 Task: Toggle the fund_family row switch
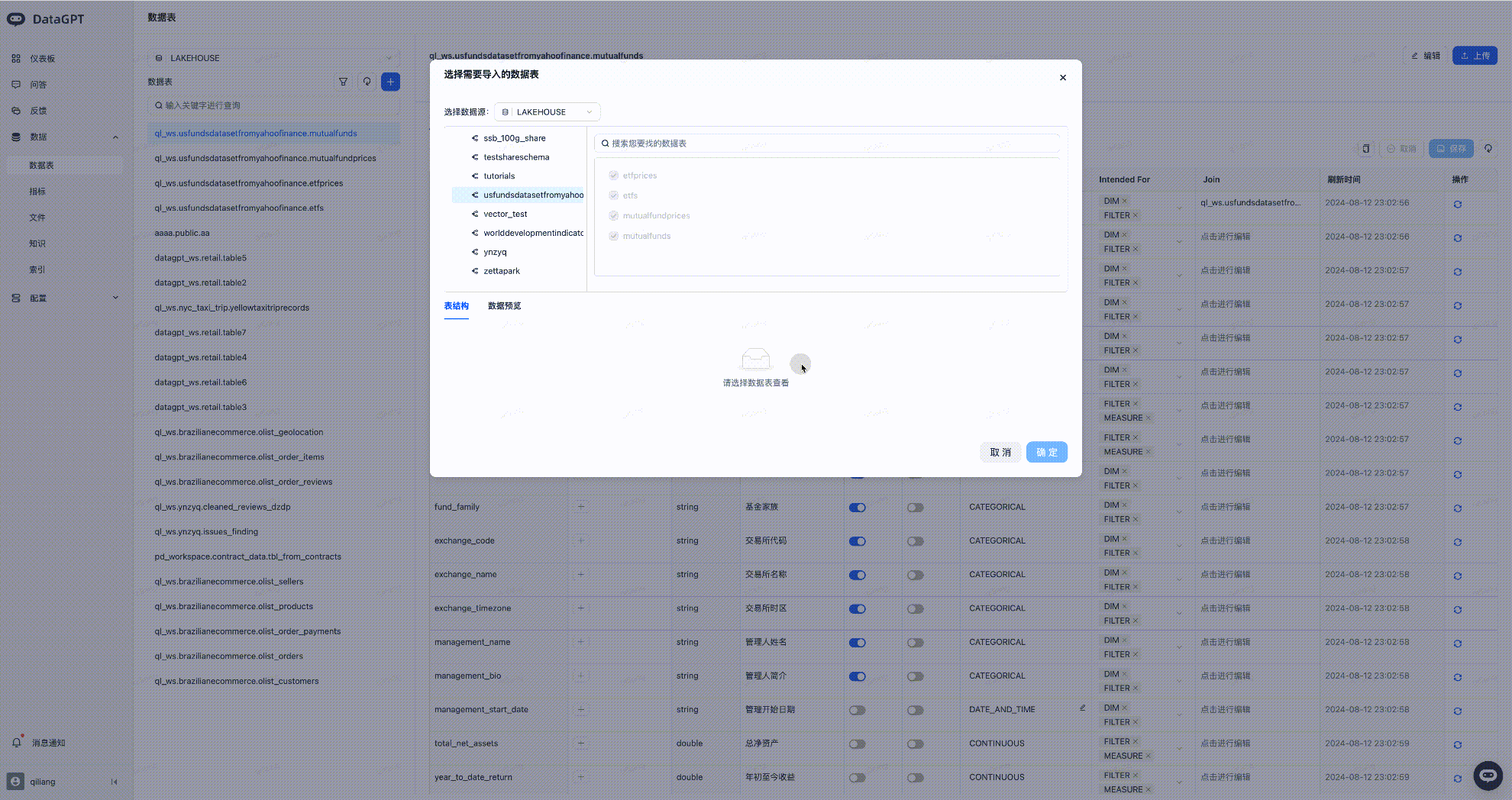point(857,508)
